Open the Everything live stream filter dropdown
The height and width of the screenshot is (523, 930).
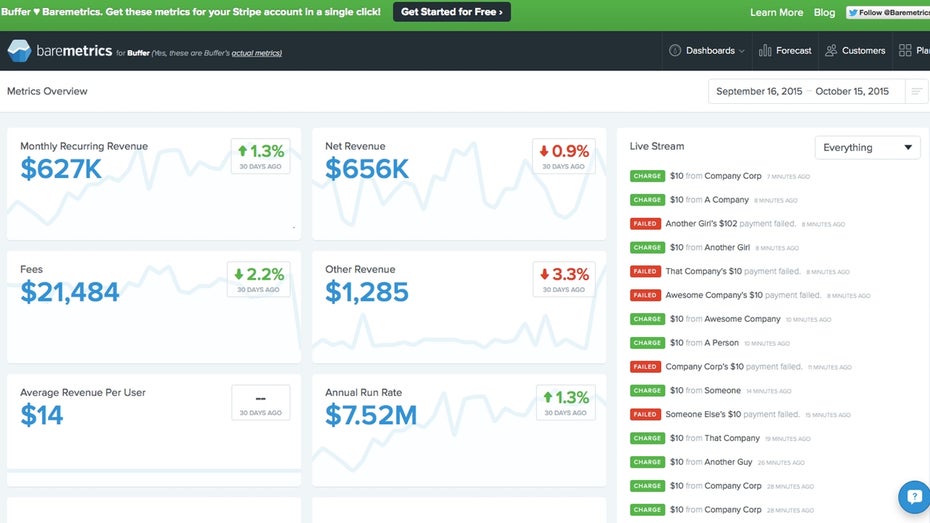(x=867, y=148)
